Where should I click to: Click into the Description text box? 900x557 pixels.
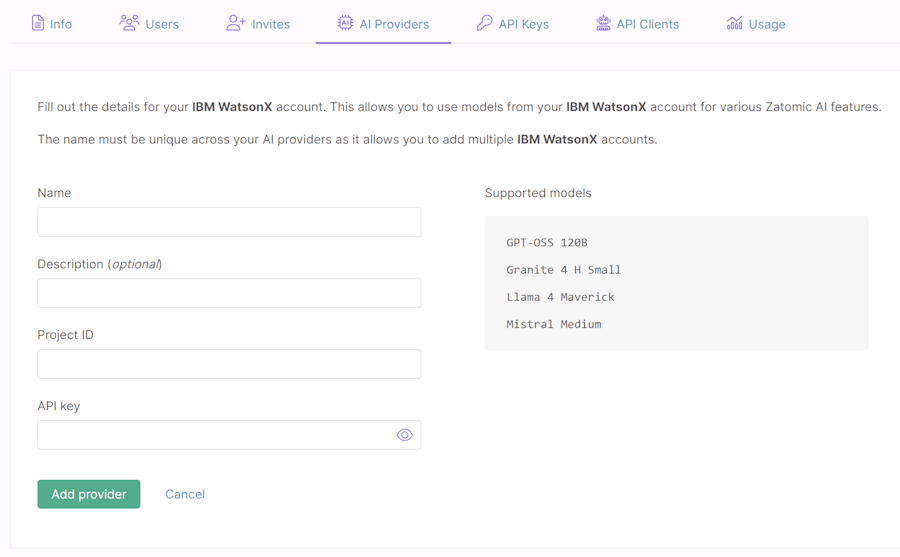[x=229, y=293]
